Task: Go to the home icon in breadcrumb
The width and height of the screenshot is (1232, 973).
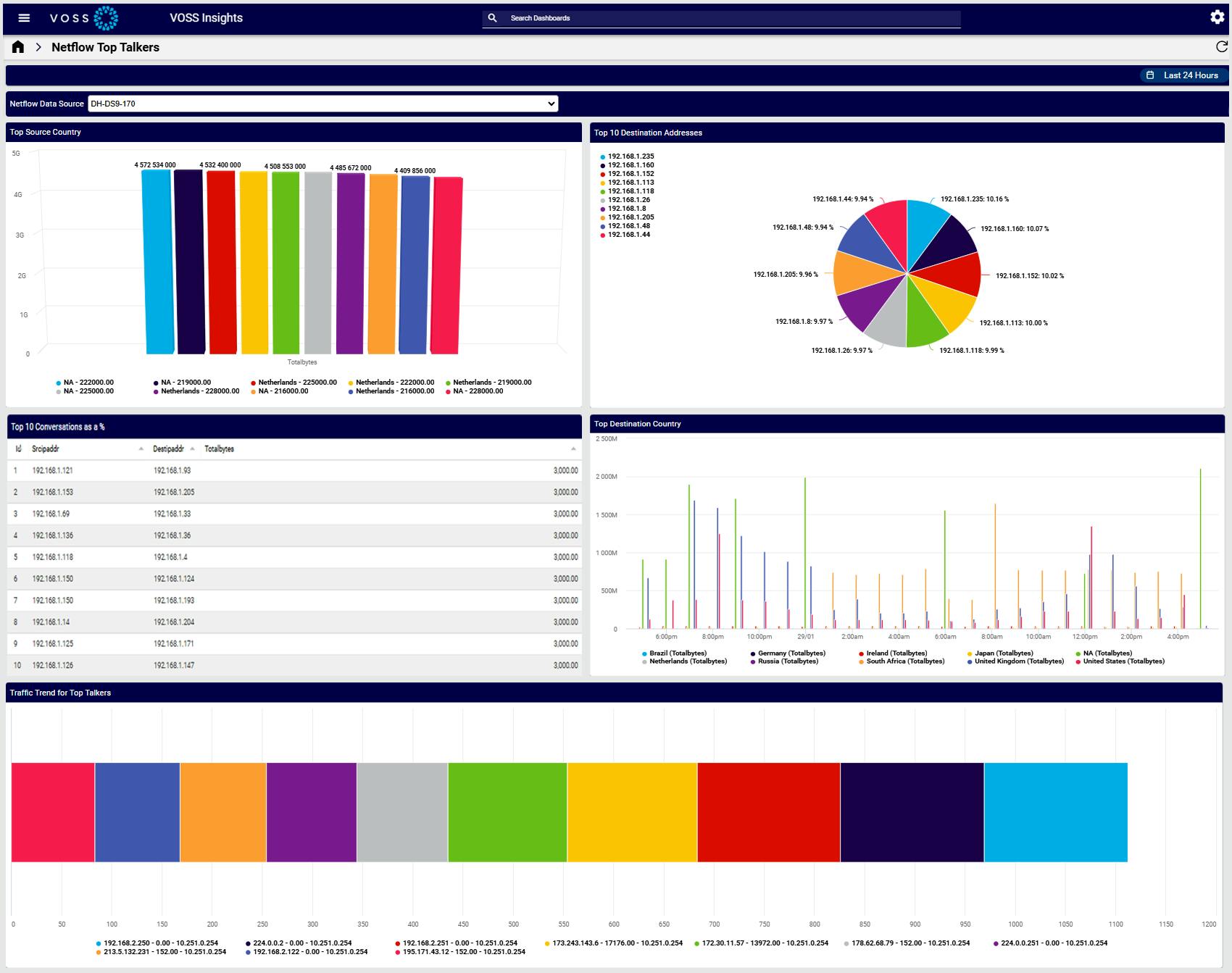Action: click(x=18, y=47)
